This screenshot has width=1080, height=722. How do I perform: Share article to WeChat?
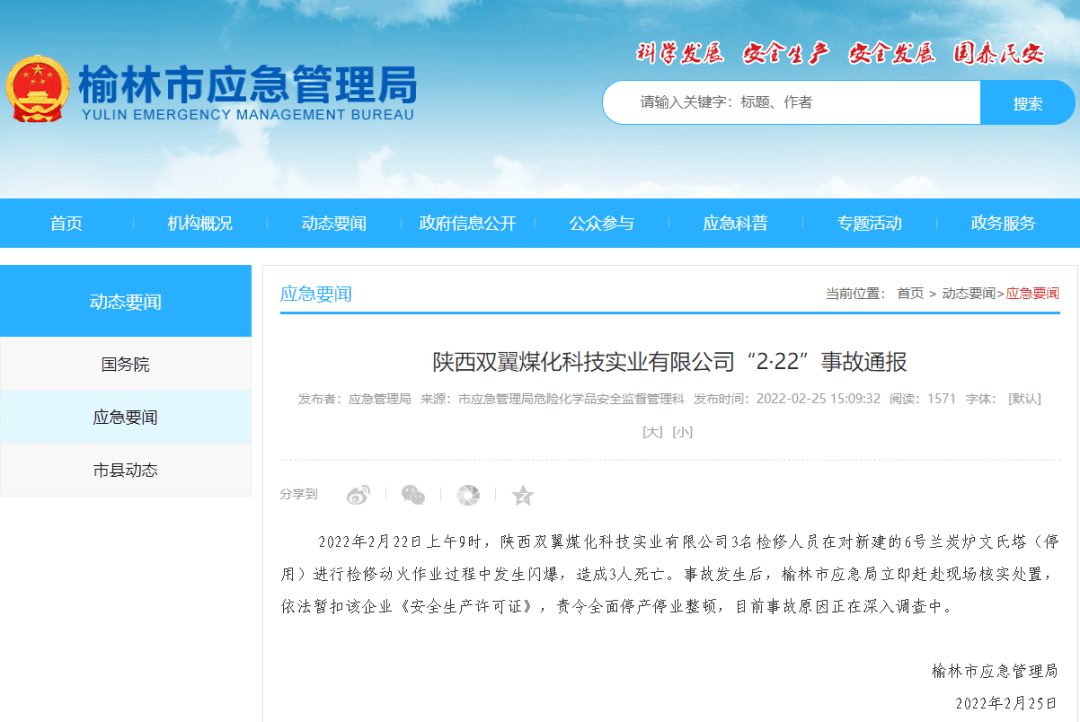pyautogui.click(x=413, y=495)
